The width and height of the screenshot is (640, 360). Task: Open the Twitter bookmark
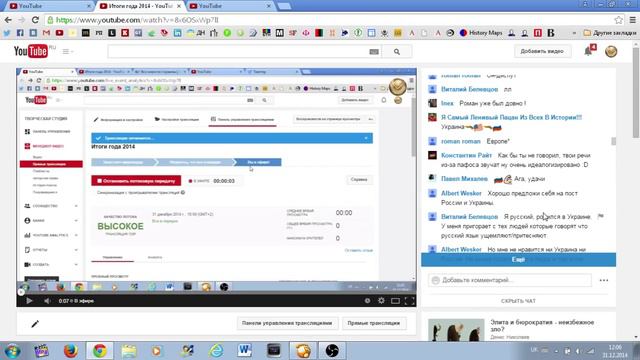click(x=7, y=33)
